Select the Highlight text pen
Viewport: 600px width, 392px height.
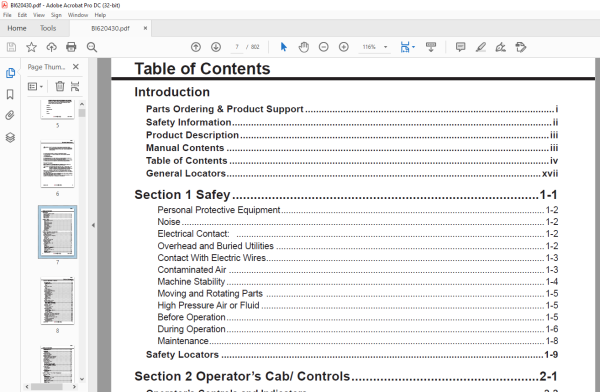481,47
